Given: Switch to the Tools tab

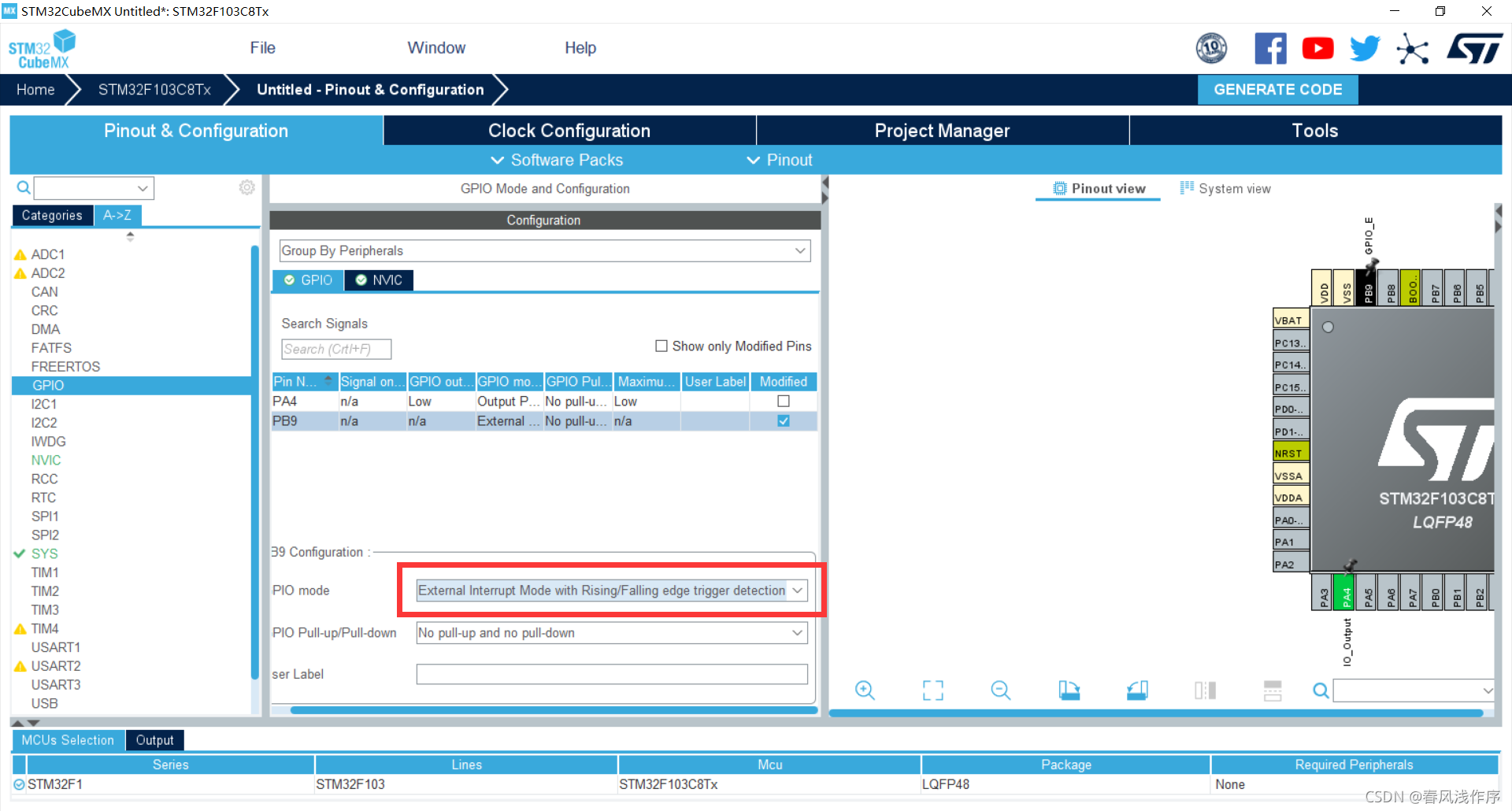Looking at the screenshot, I should [1315, 131].
